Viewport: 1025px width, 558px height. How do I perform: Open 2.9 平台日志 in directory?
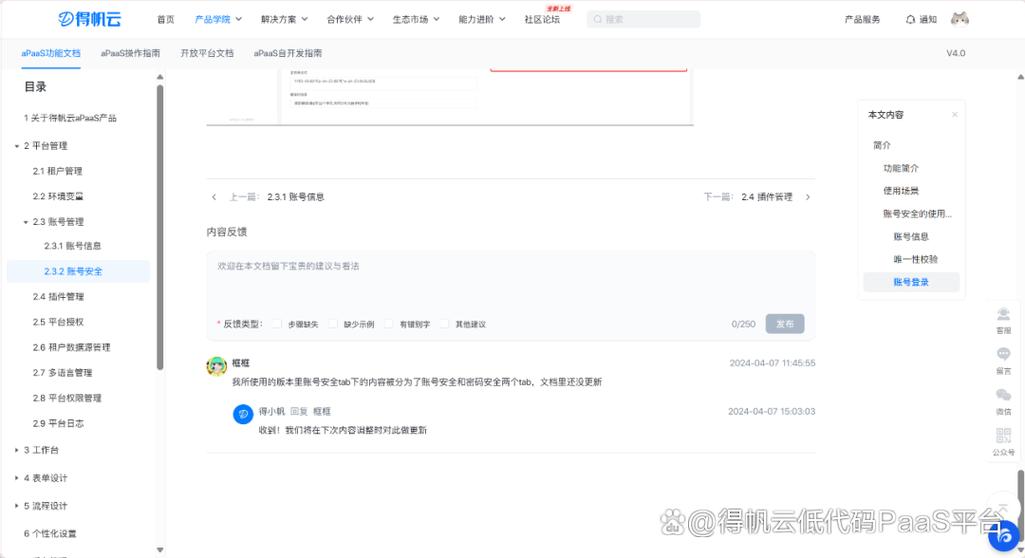[58, 423]
